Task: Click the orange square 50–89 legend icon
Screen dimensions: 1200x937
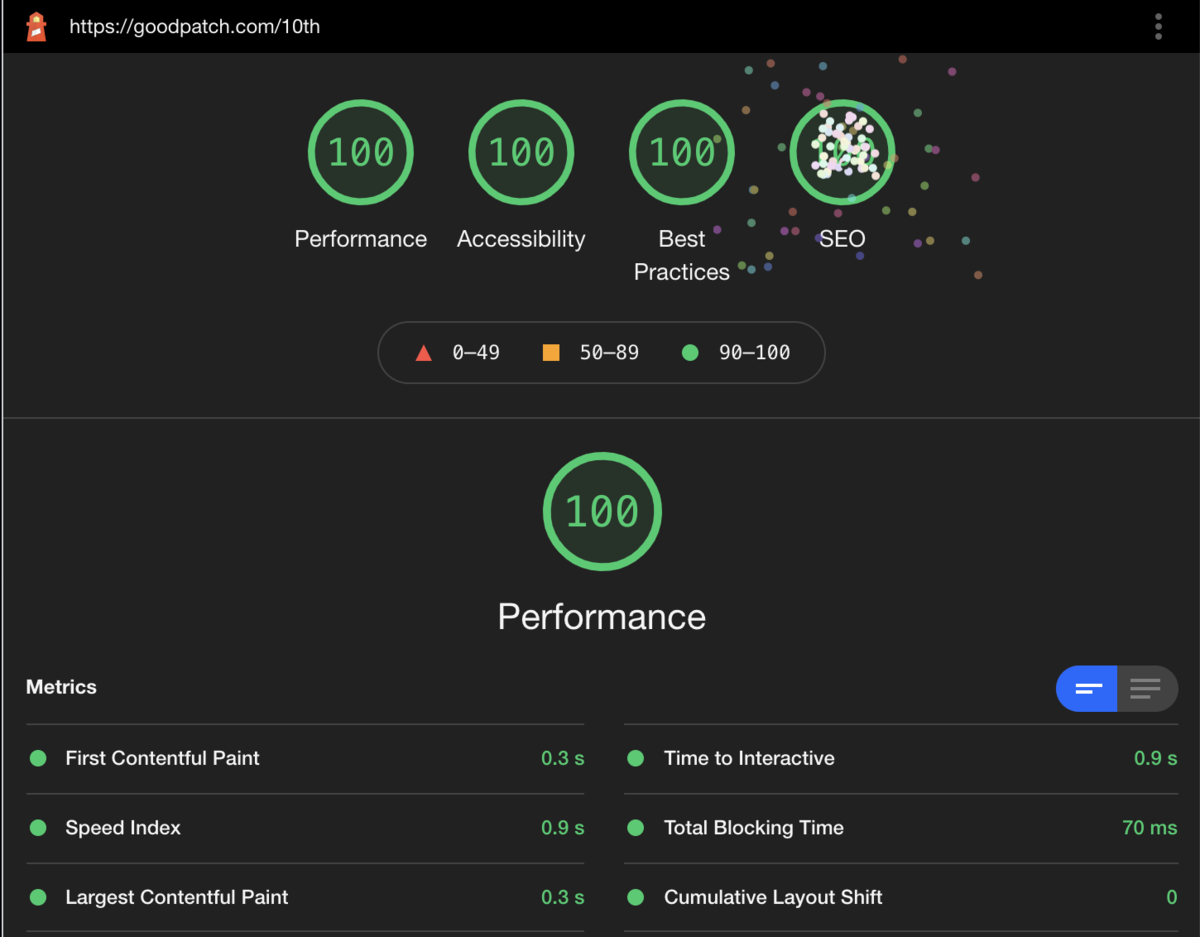Action: tap(551, 352)
